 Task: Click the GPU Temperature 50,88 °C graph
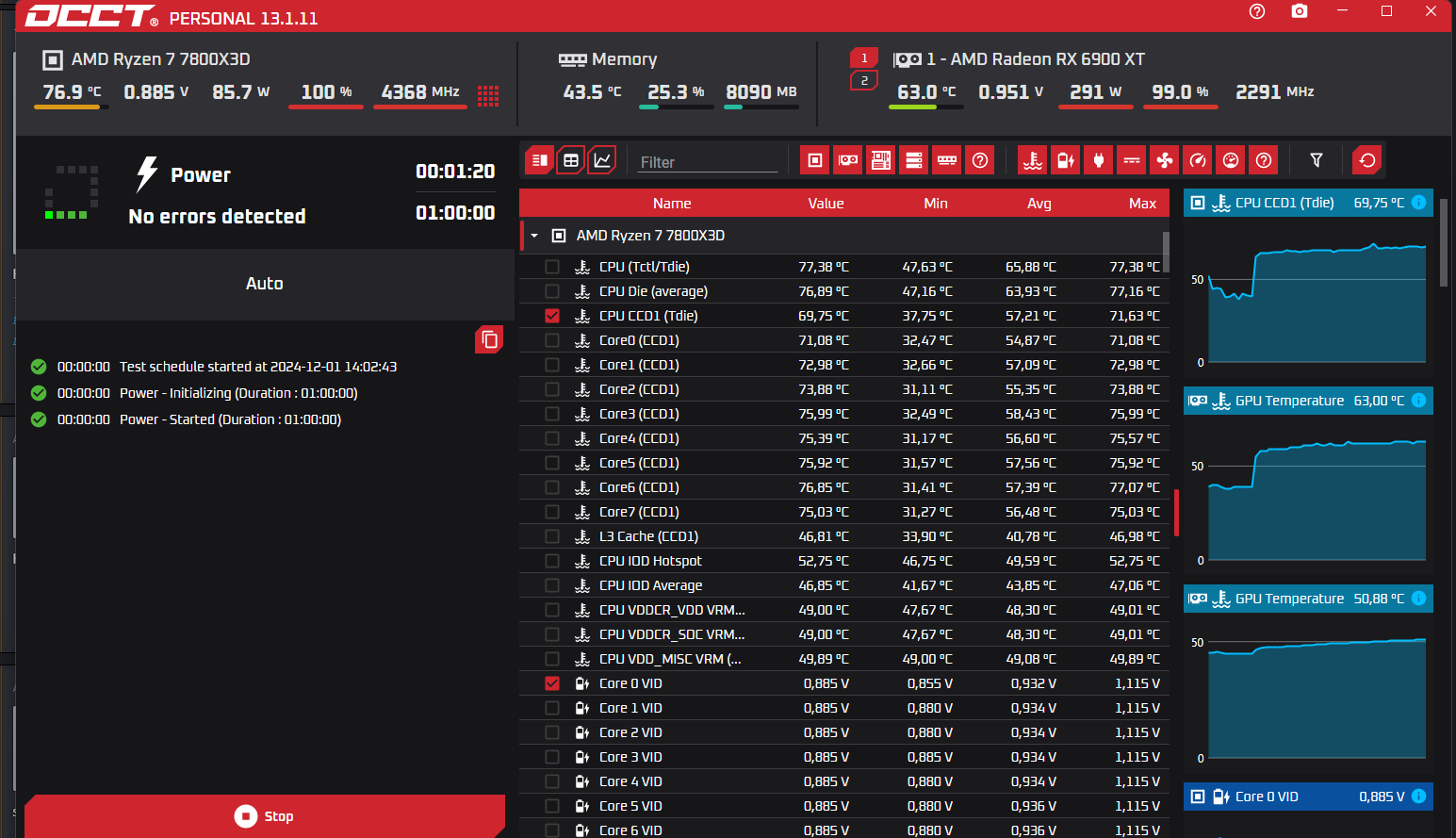point(1317,698)
